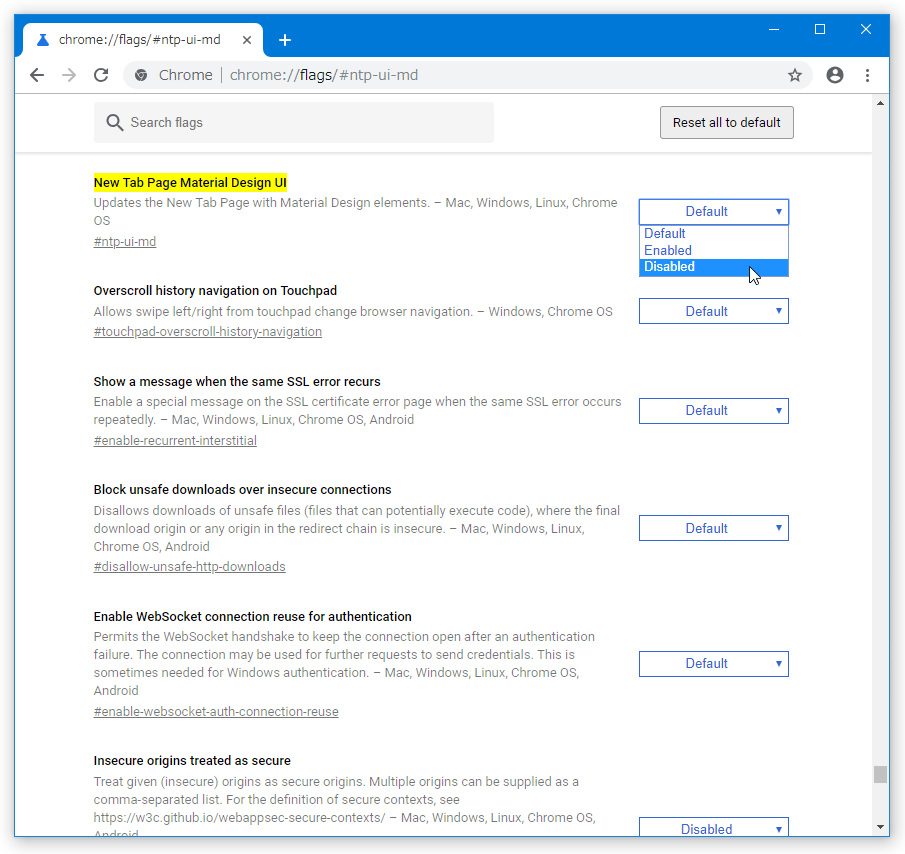Collapse the New Tab Page Material Design dropdown
Screen dimensions: 905x854
coord(713,212)
